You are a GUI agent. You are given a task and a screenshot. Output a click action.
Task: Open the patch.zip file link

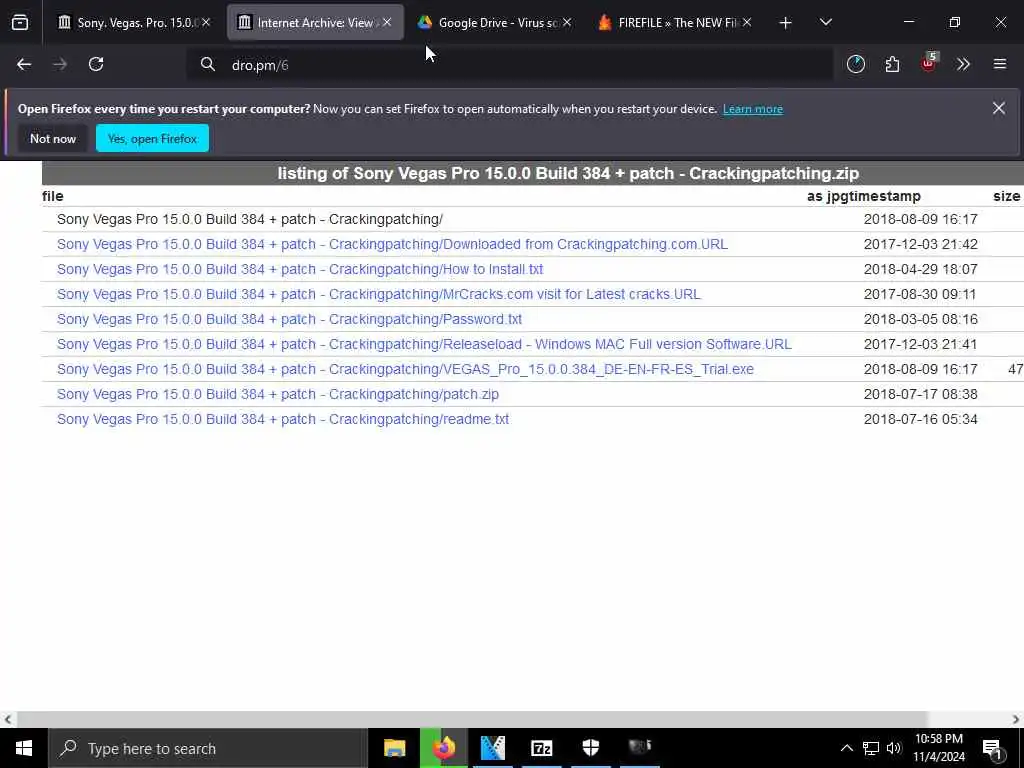[x=278, y=394]
